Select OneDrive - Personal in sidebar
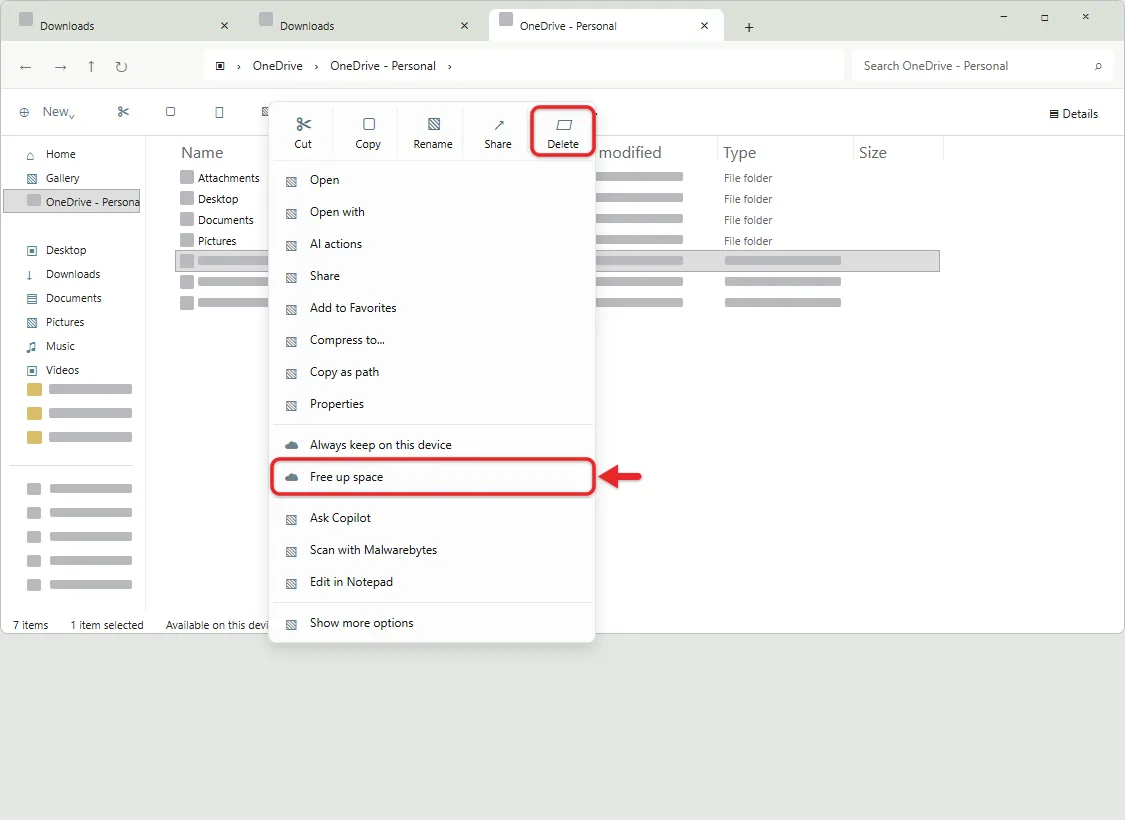Screen dimensions: 1125x820 tap(72, 202)
